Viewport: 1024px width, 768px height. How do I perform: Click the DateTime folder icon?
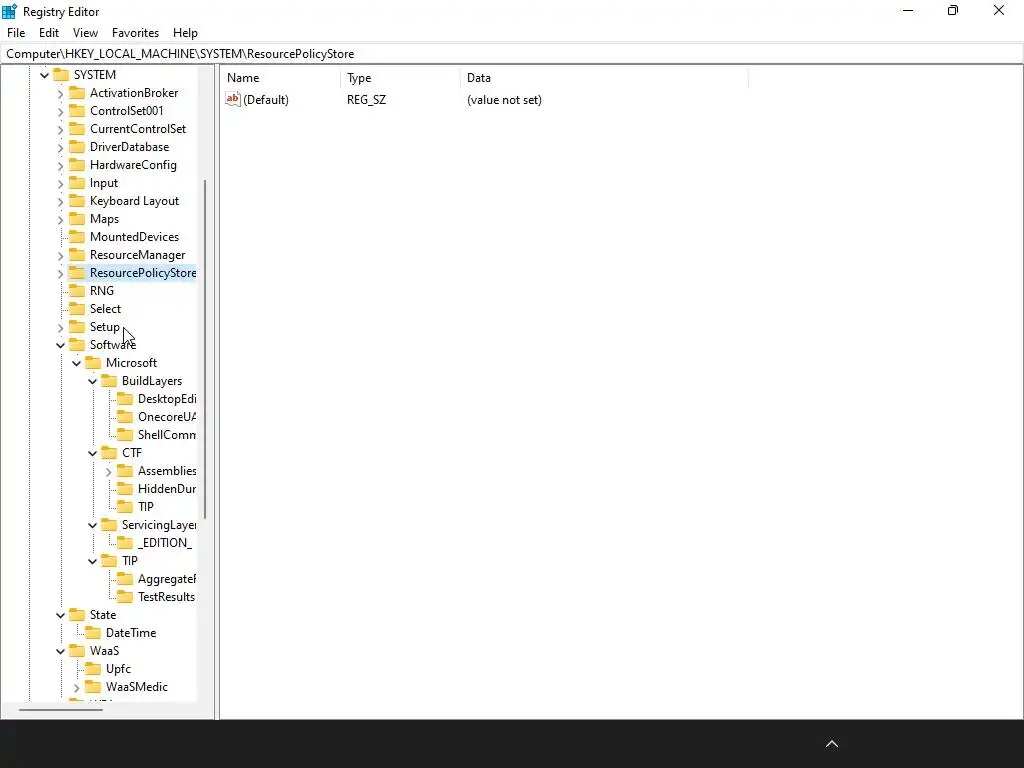93,632
